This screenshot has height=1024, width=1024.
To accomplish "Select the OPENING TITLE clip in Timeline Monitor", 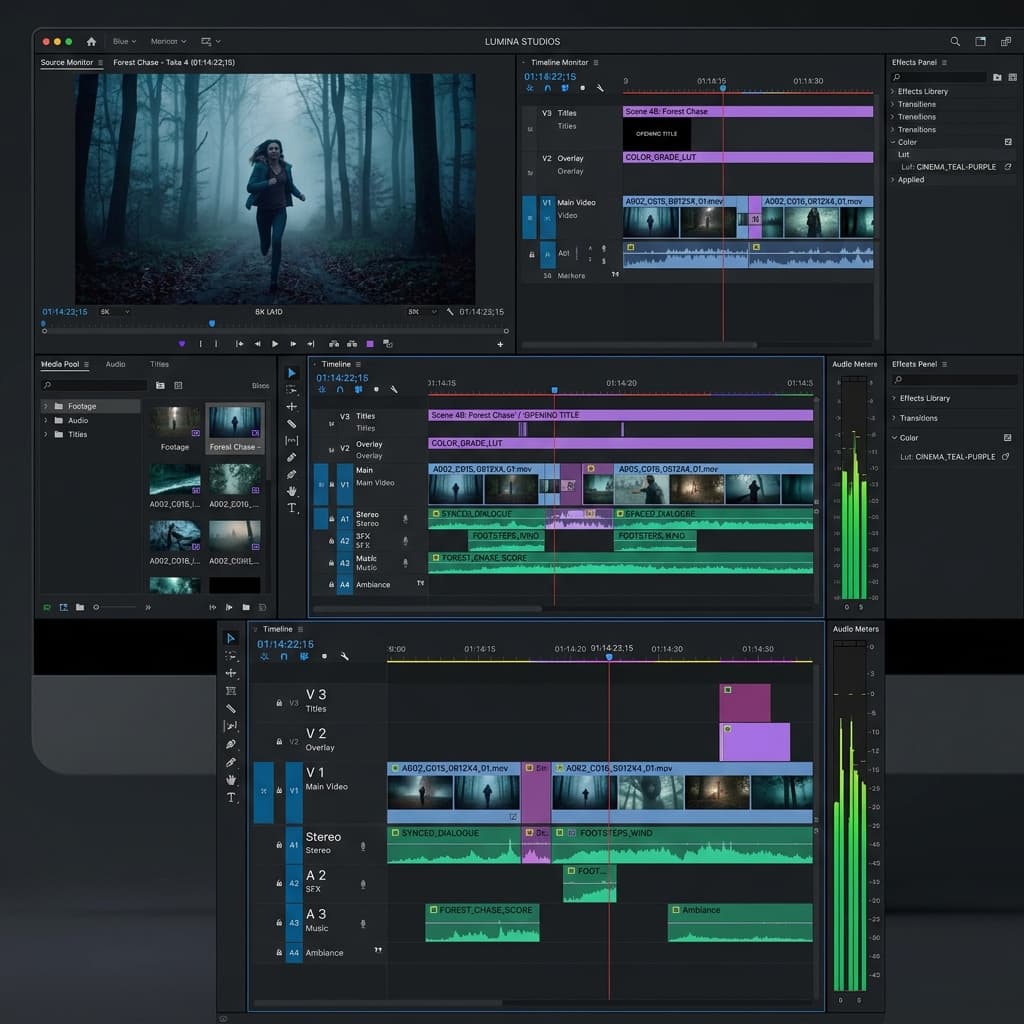I will [x=656, y=134].
